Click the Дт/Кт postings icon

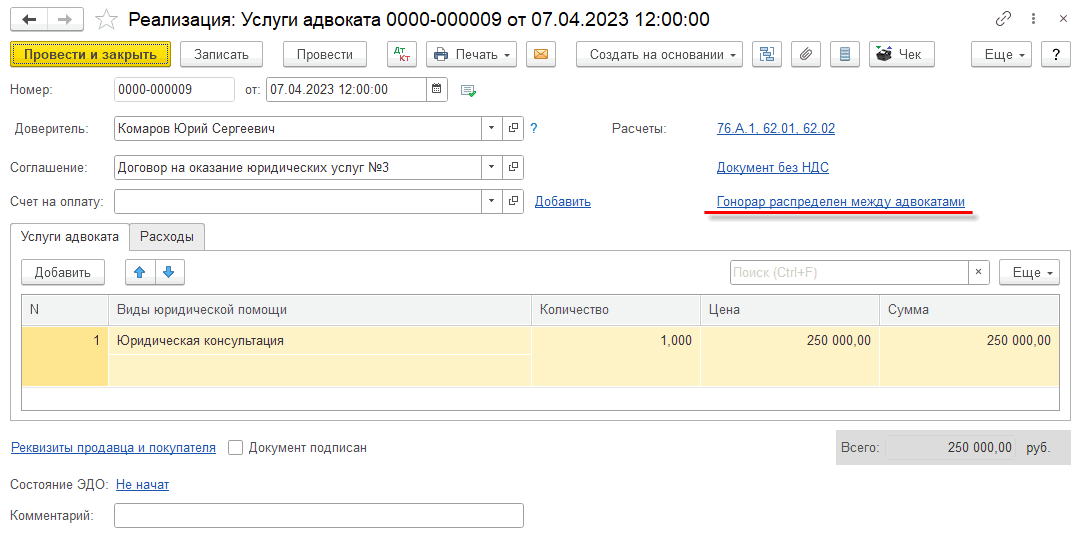[401, 54]
